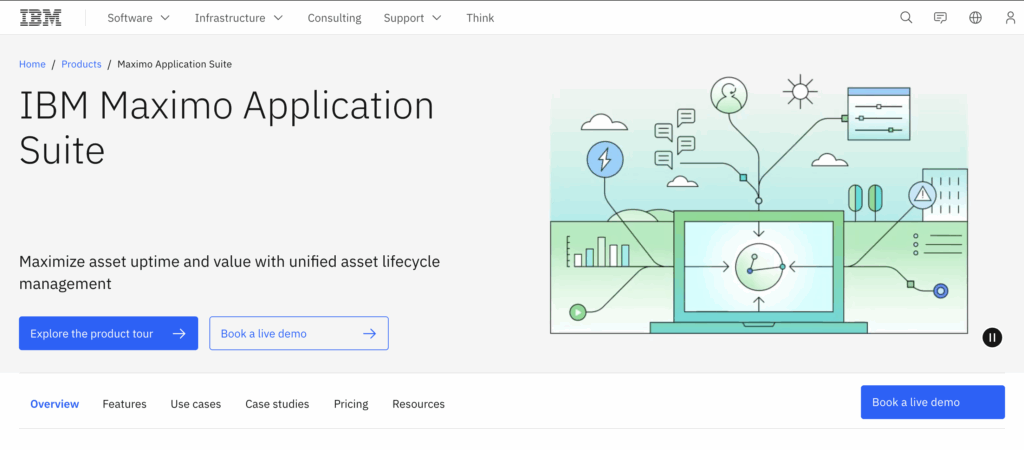Open the user profile icon
The image size is (1024, 450).
pyautogui.click(x=1010, y=18)
